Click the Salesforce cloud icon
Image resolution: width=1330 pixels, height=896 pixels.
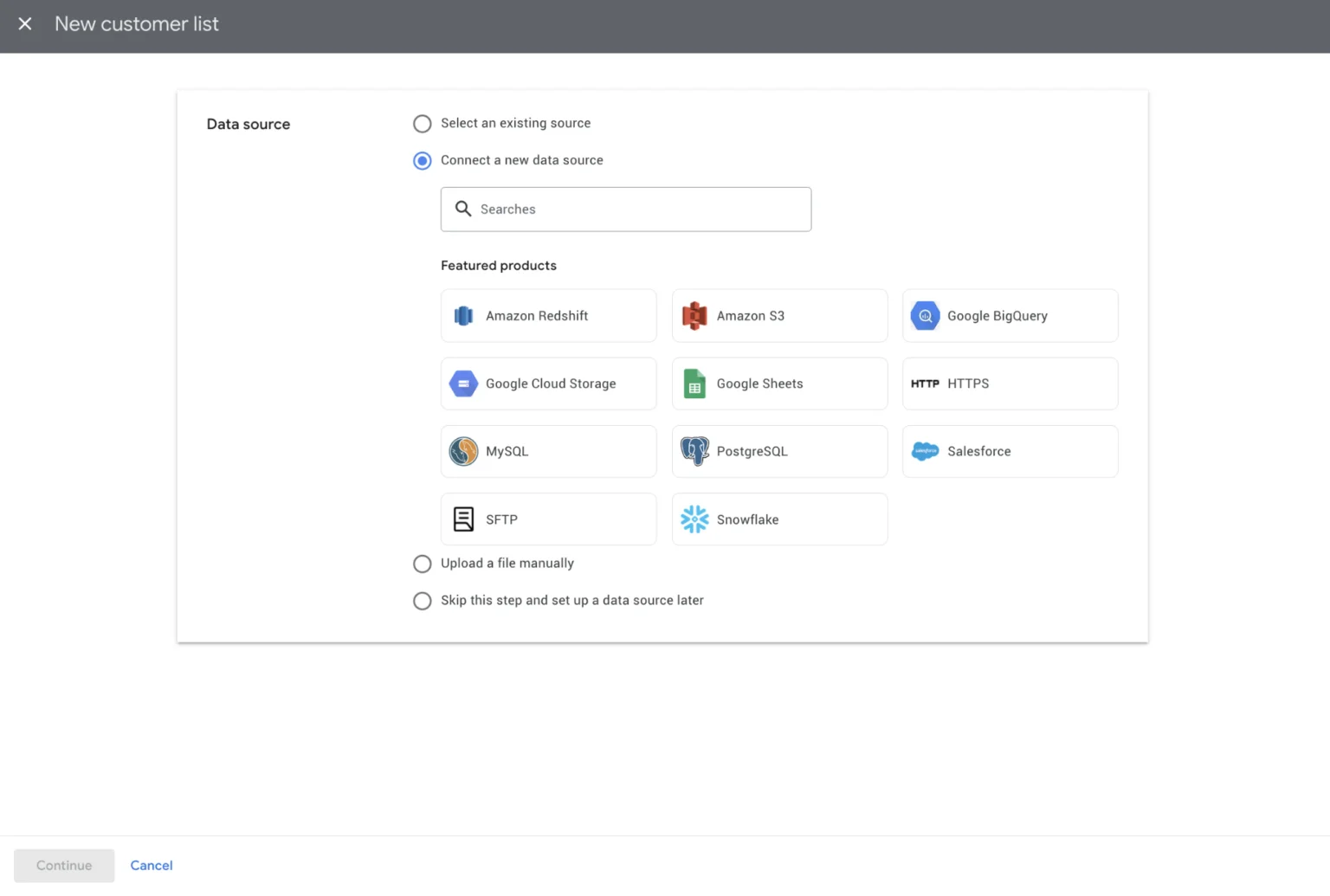(x=925, y=451)
